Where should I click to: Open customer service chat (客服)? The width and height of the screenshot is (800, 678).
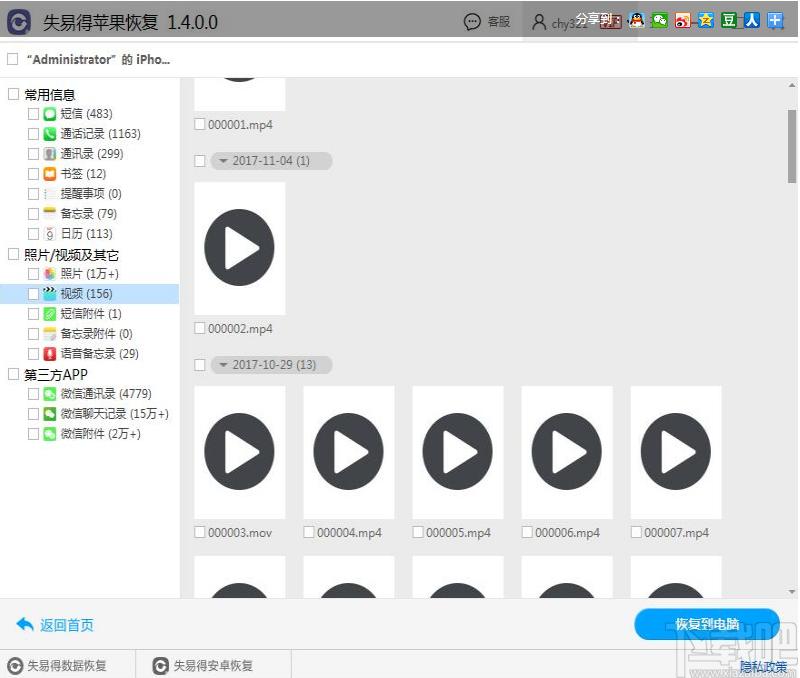pos(487,22)
